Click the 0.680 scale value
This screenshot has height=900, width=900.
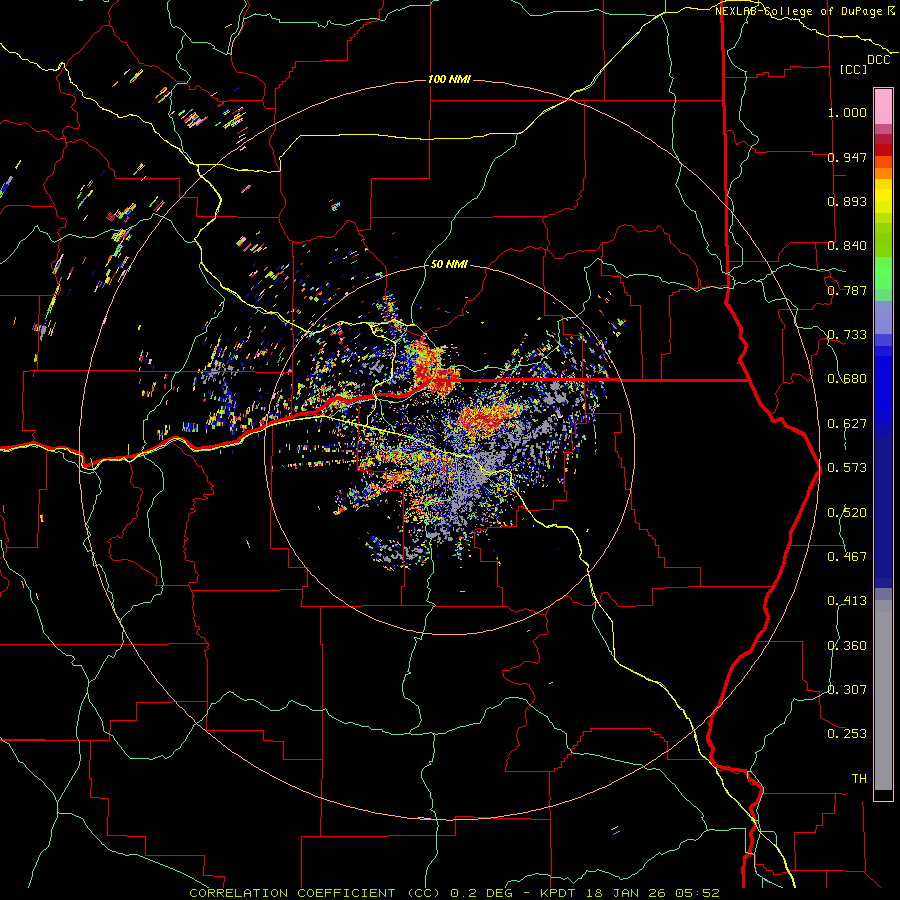(847, 379)
